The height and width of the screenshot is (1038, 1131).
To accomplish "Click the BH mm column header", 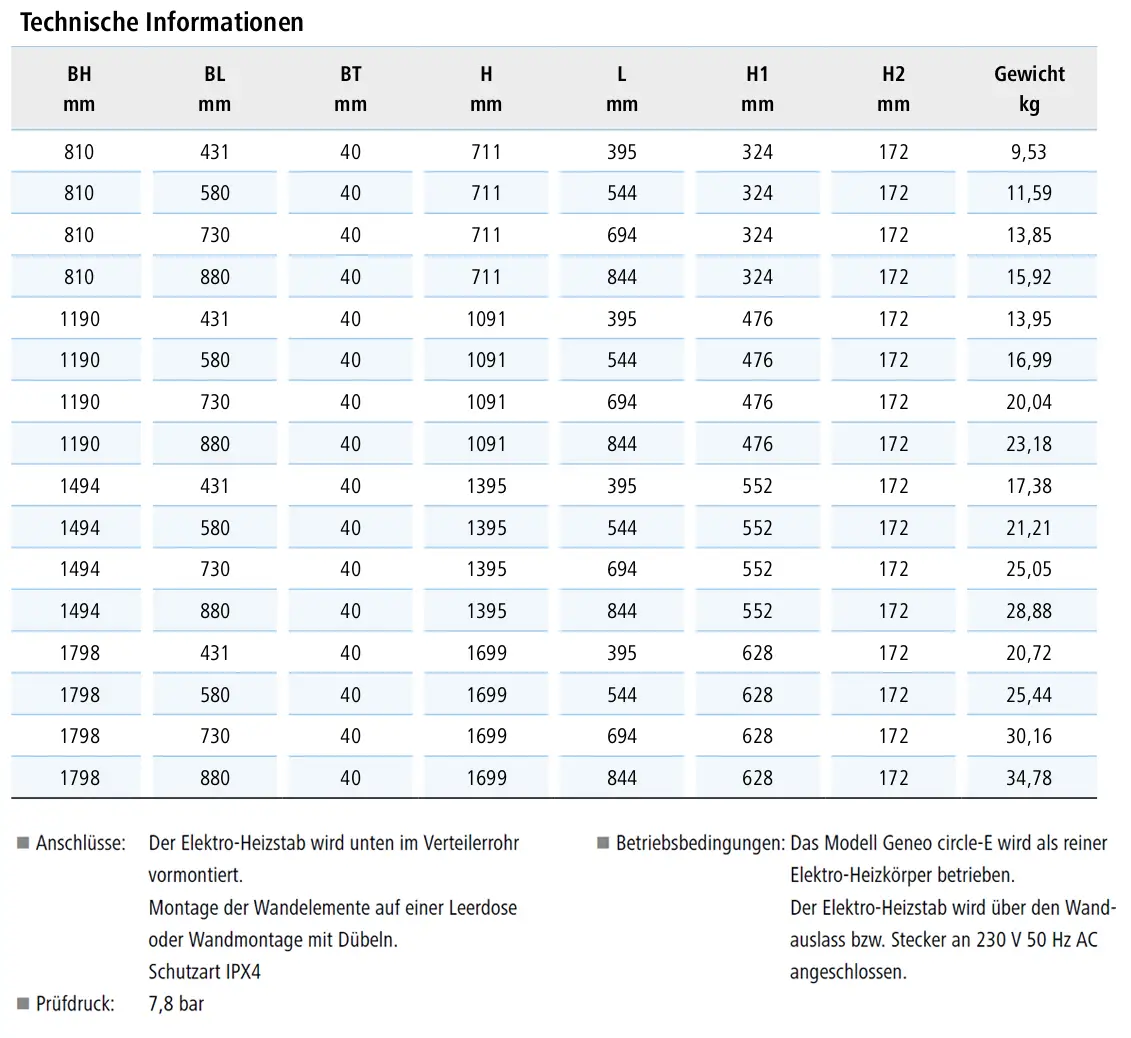I will [x=79, y=89].
